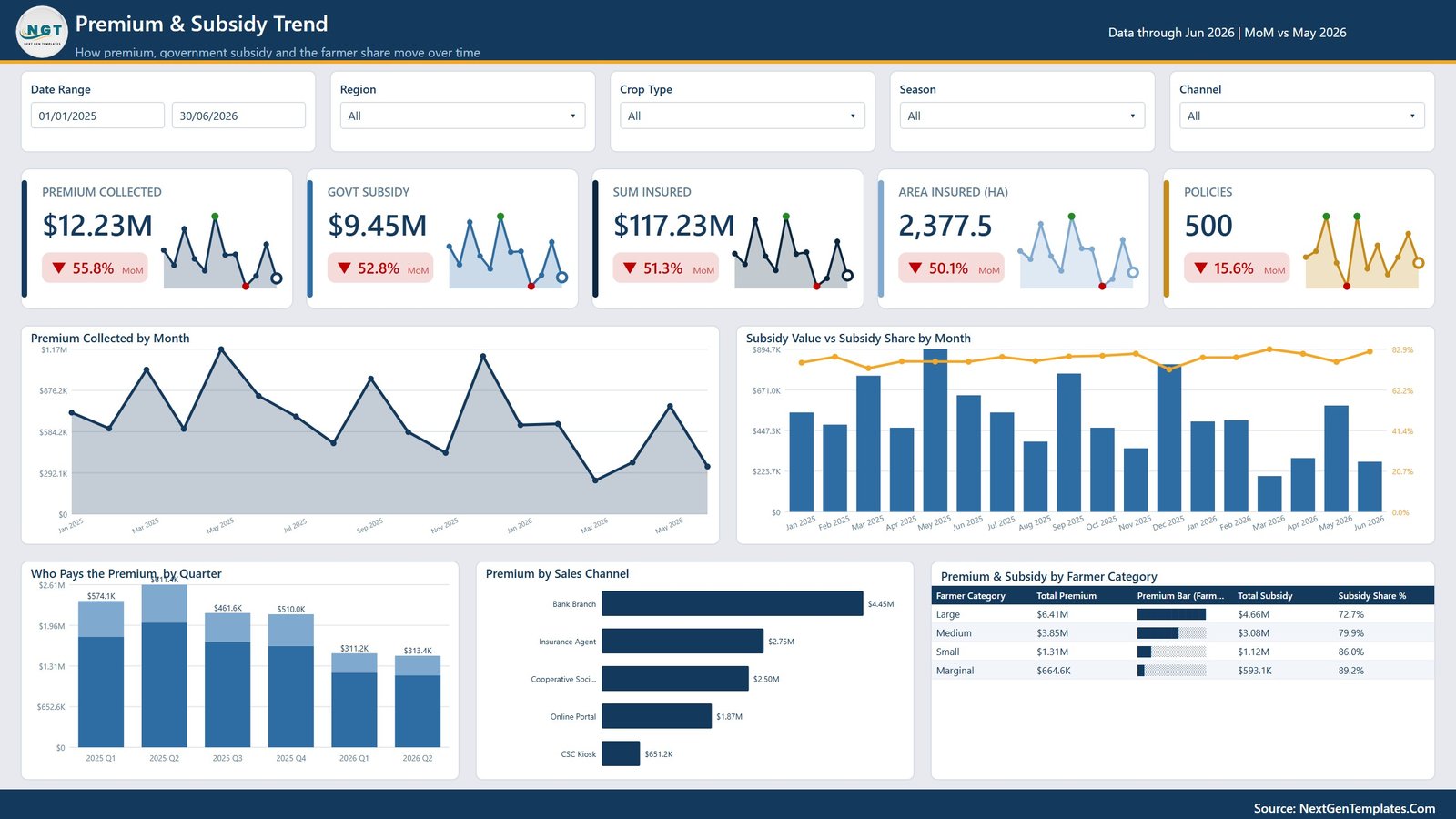Screen dimensions: 1456x819
Task: Click the Policies 500 value
Action: [x=1208, y=226]
